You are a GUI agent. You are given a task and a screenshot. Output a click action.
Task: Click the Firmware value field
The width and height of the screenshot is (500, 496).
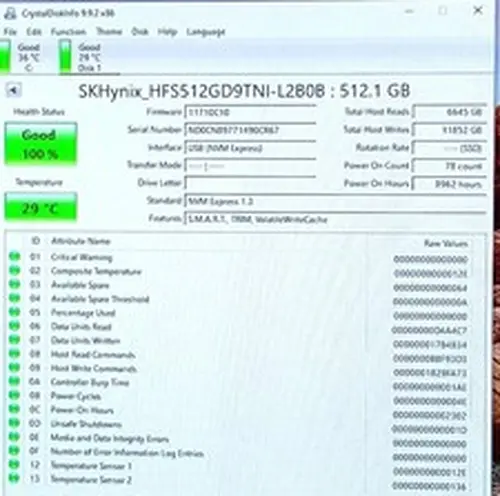point(250,112)
